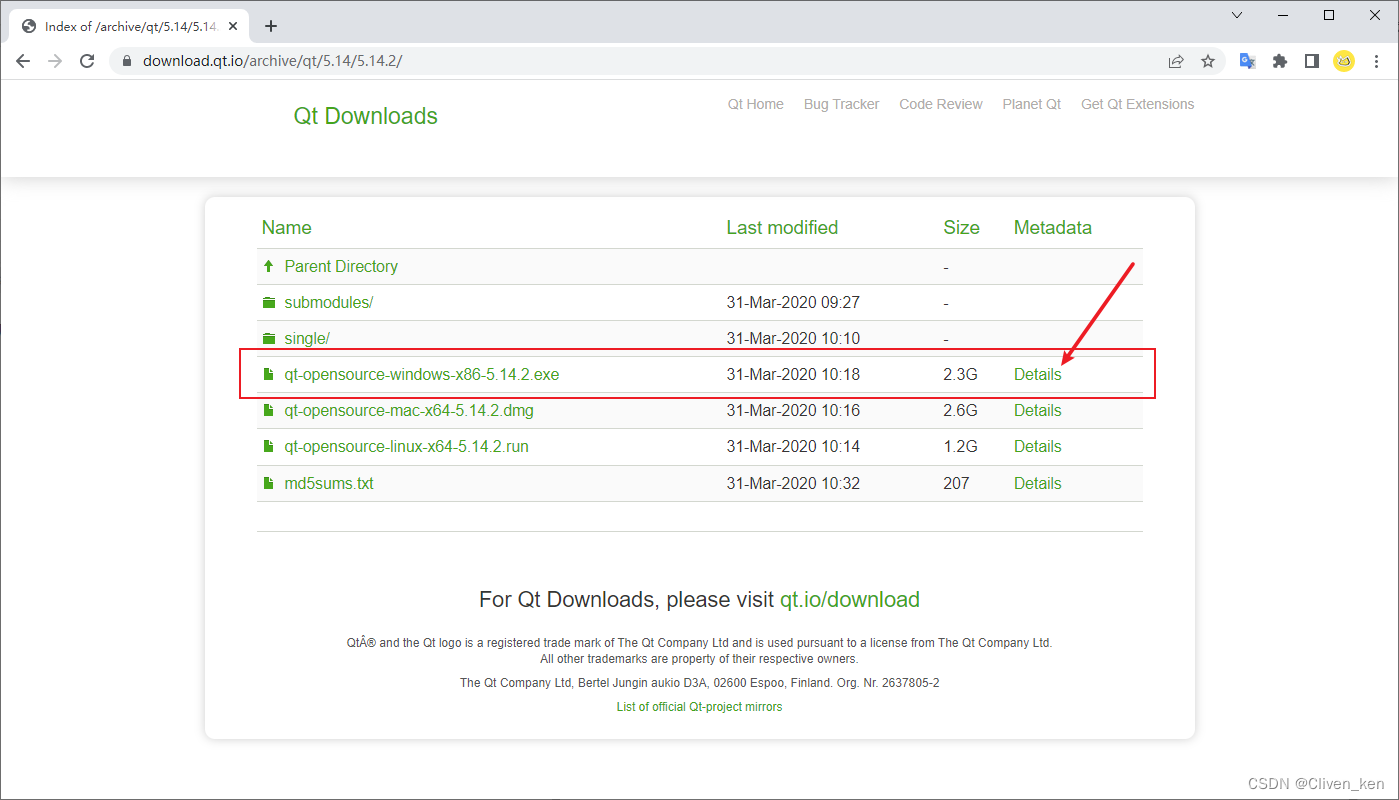Sort by the Last modified column header
This screenshot has height=800, width=1399.
782,227
